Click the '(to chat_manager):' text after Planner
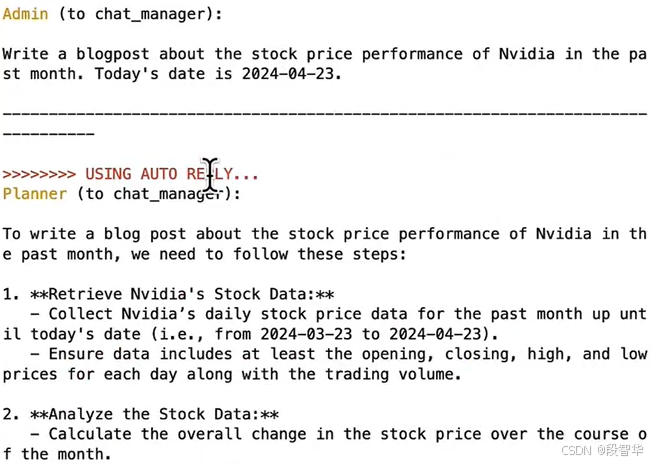This screenshot has width=652, height=464. [x=158, y=194]
